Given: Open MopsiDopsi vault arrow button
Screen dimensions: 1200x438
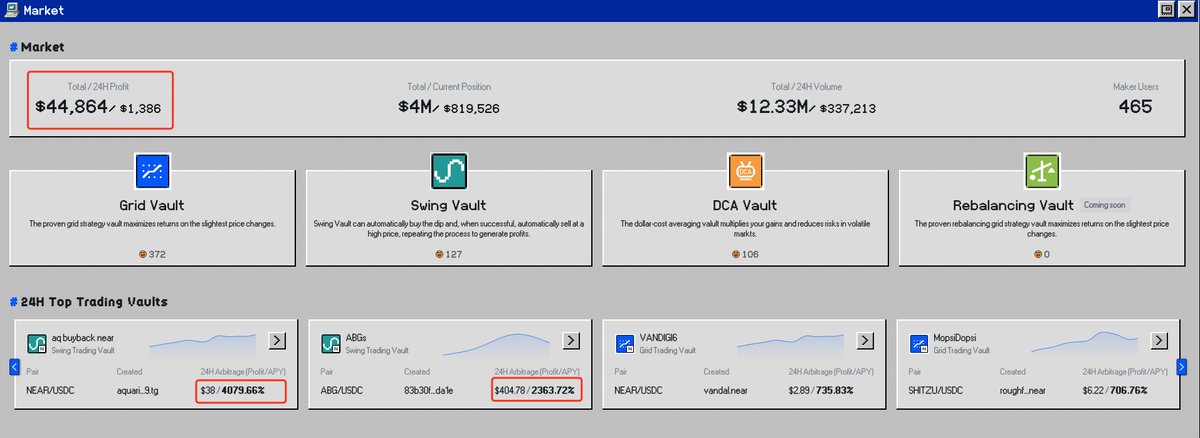Looking at the screenshot, I should point(1161,341).
